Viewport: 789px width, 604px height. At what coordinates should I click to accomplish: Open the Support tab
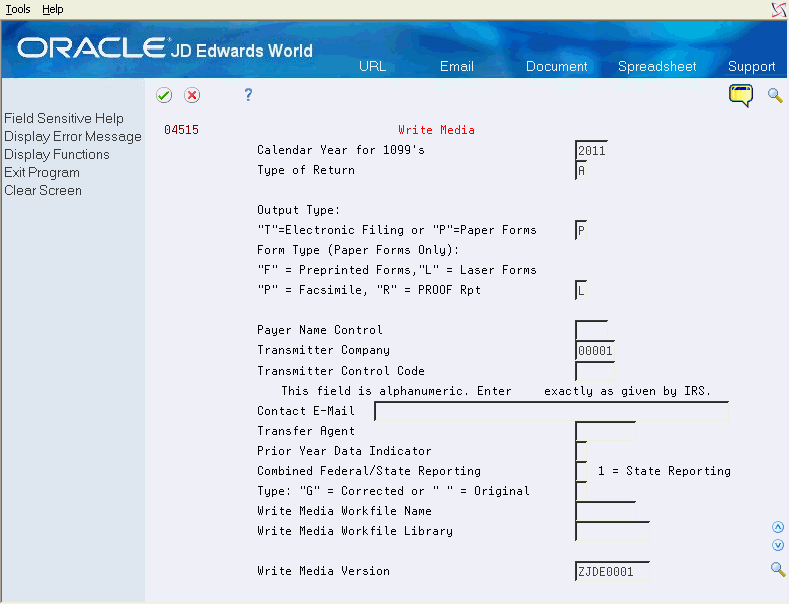(752, 66)
